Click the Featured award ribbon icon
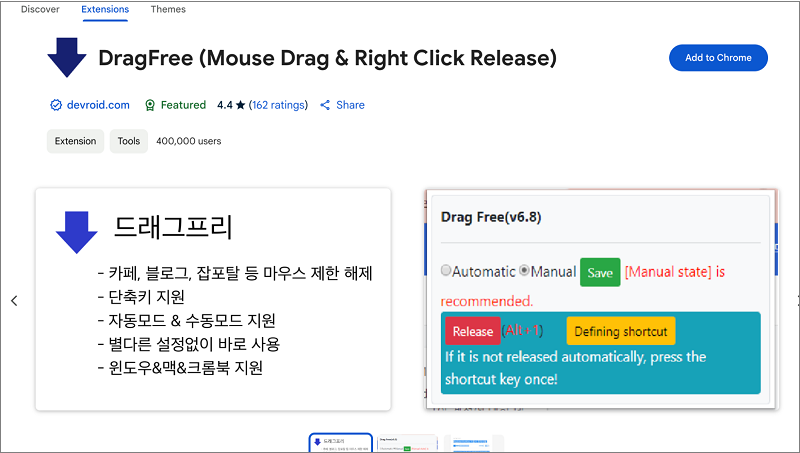 coord(150,105)
